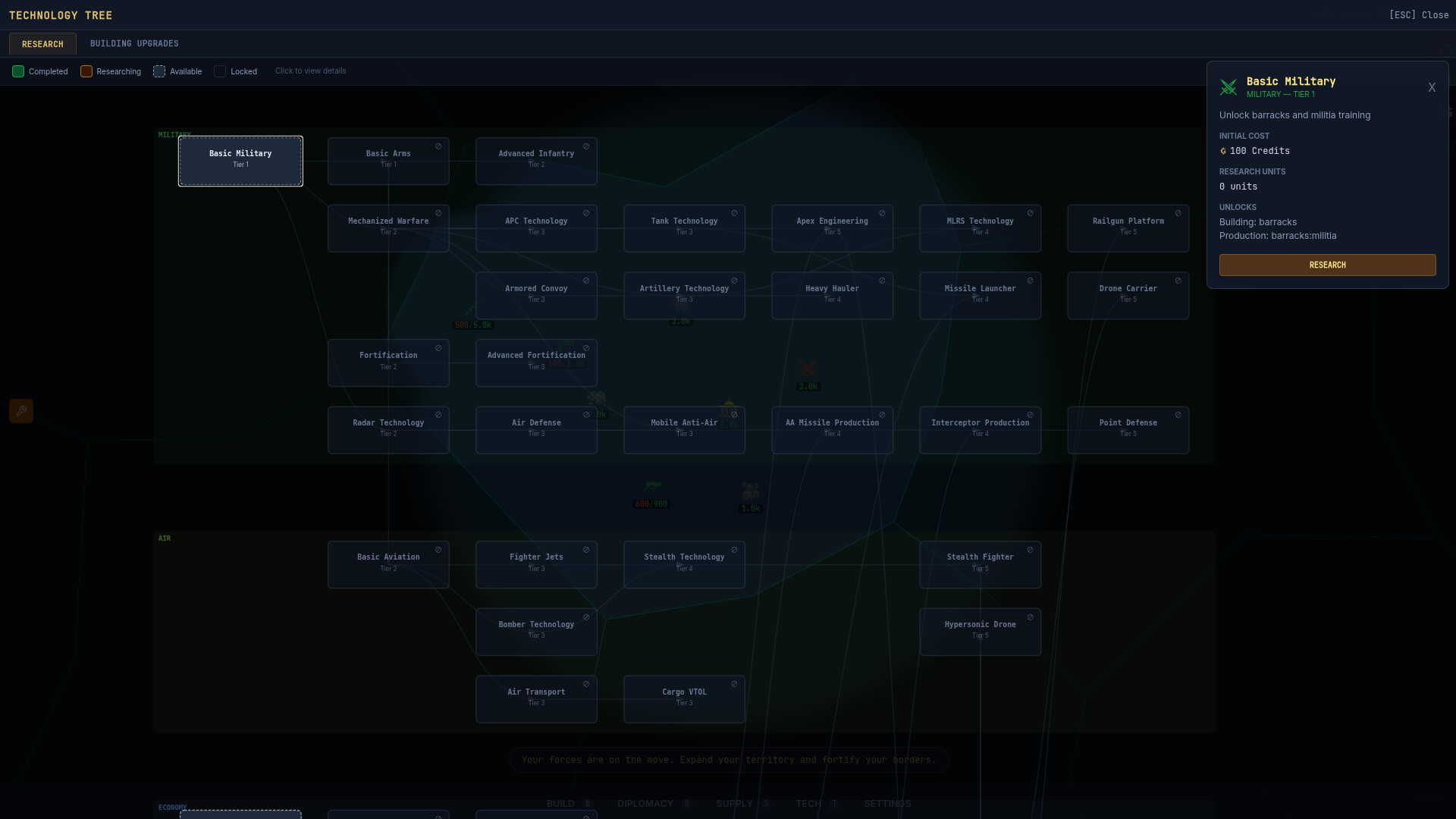Close the tech tree via ESC Close
Screen dimensions: 1456x819
tap(1418, 15)
